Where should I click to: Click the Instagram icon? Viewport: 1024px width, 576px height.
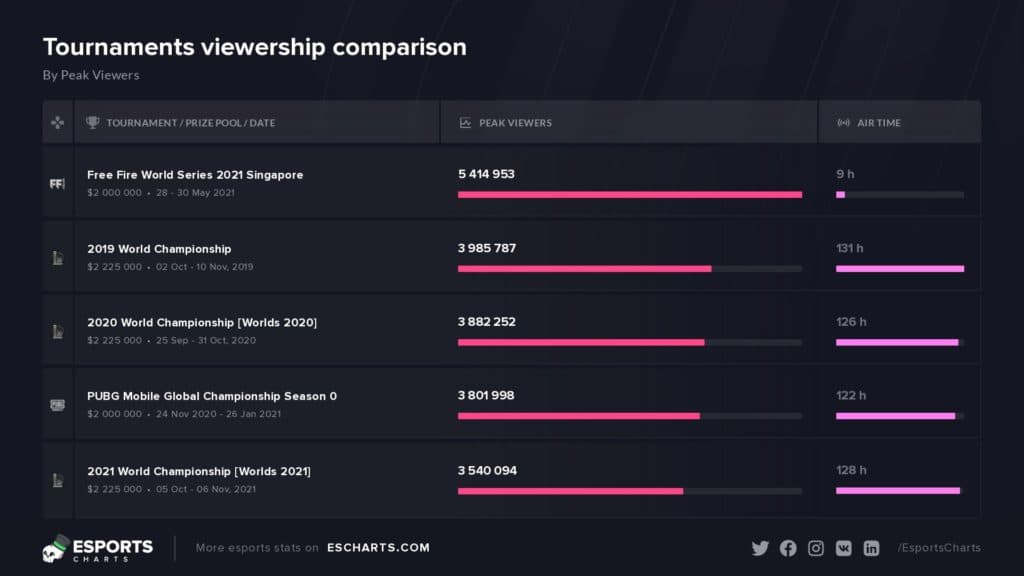click(816, 548)
